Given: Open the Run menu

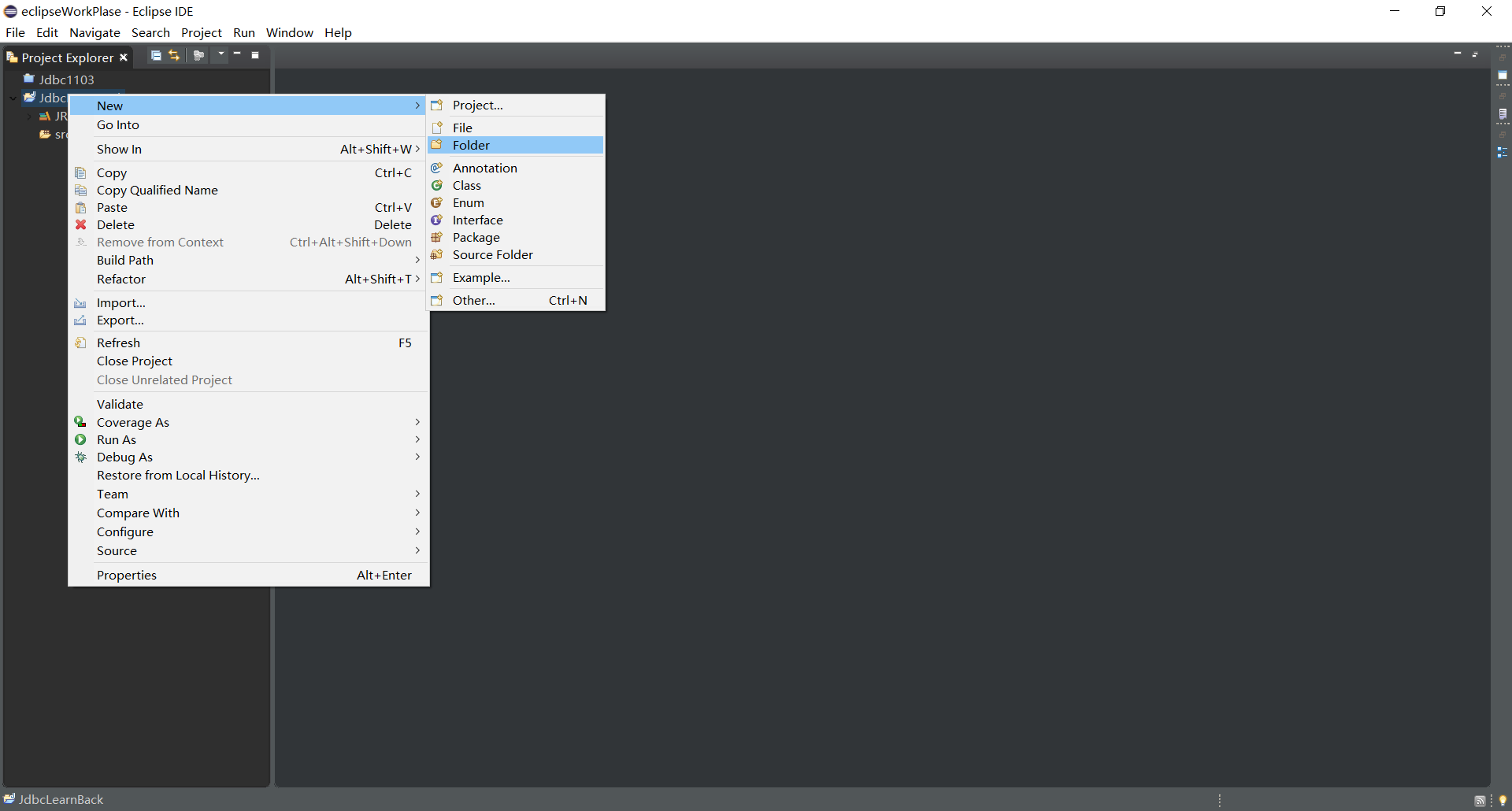Looking at the screenshot, I should (244, 32).
